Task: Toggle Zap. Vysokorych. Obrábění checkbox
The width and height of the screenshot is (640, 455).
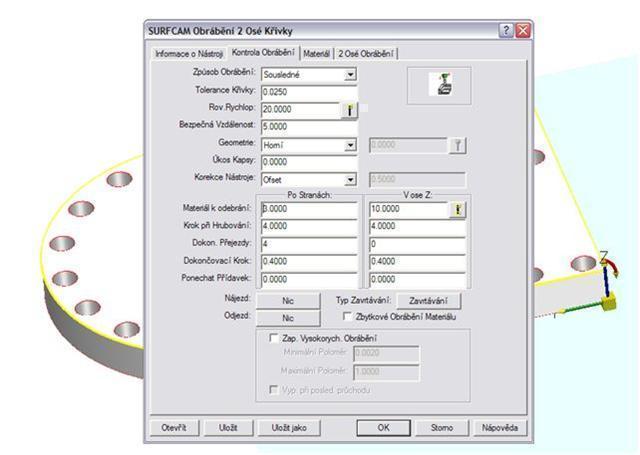Action: (x=273, y=338)
